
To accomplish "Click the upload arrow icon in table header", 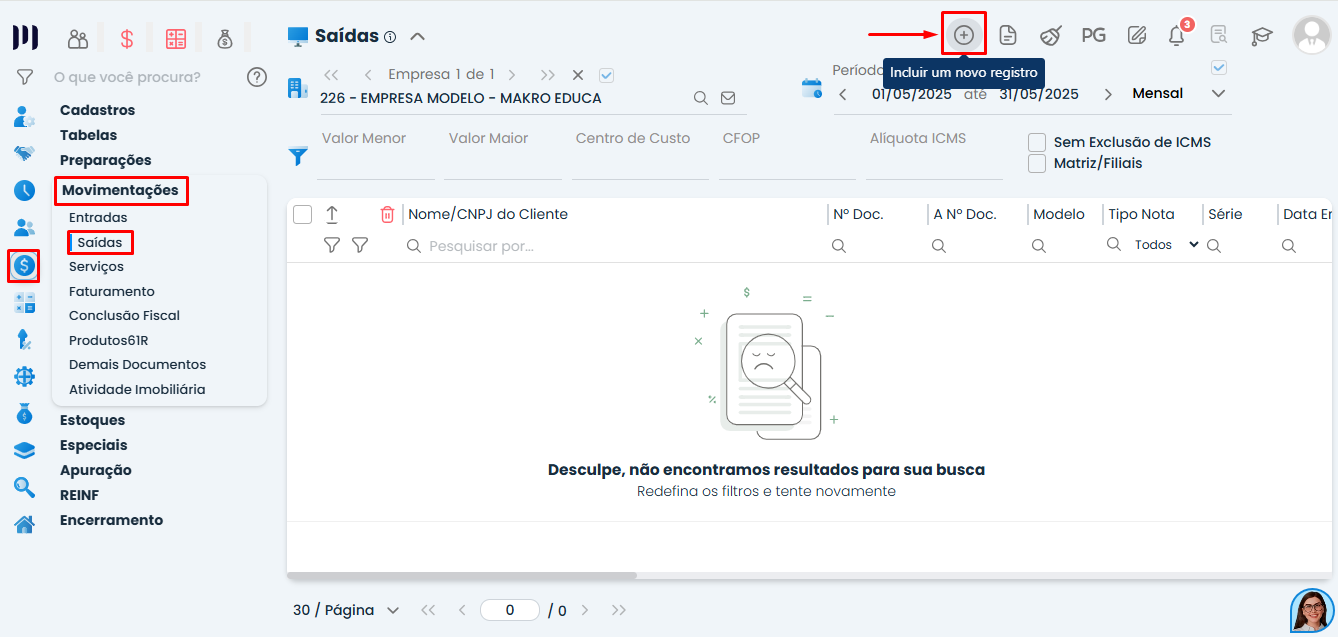I will pyautogui.click(x=332, y=214).
